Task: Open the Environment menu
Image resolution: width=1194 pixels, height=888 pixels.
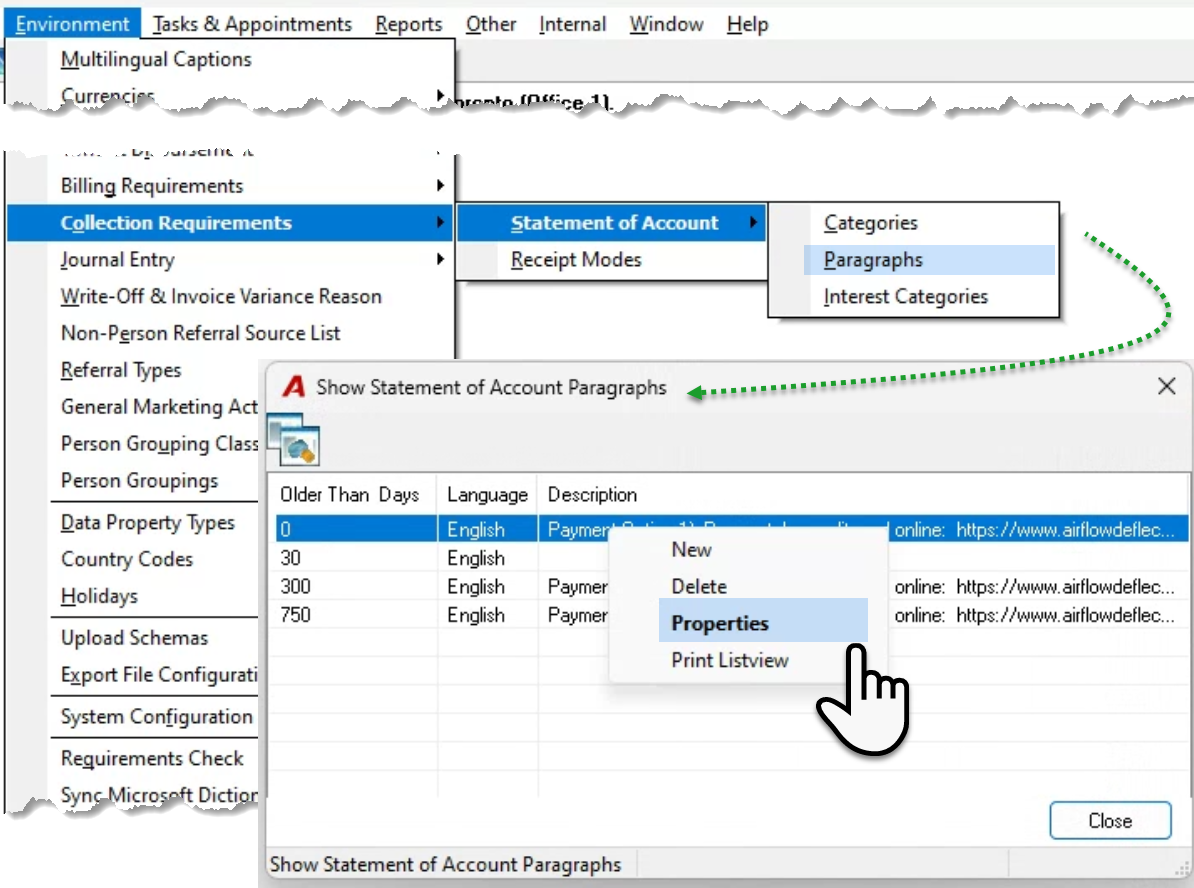Action: tap(72, 24)
